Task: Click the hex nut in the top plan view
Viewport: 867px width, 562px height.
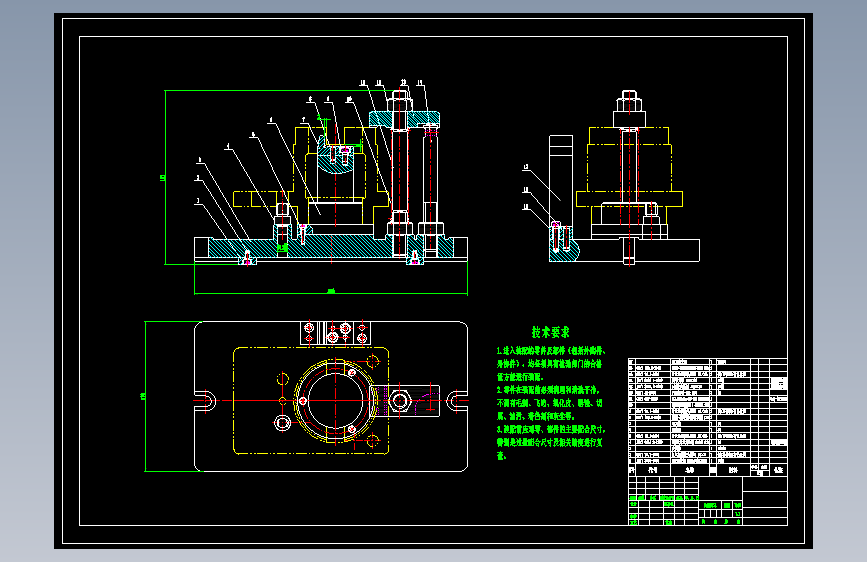Action: point(399,400)
